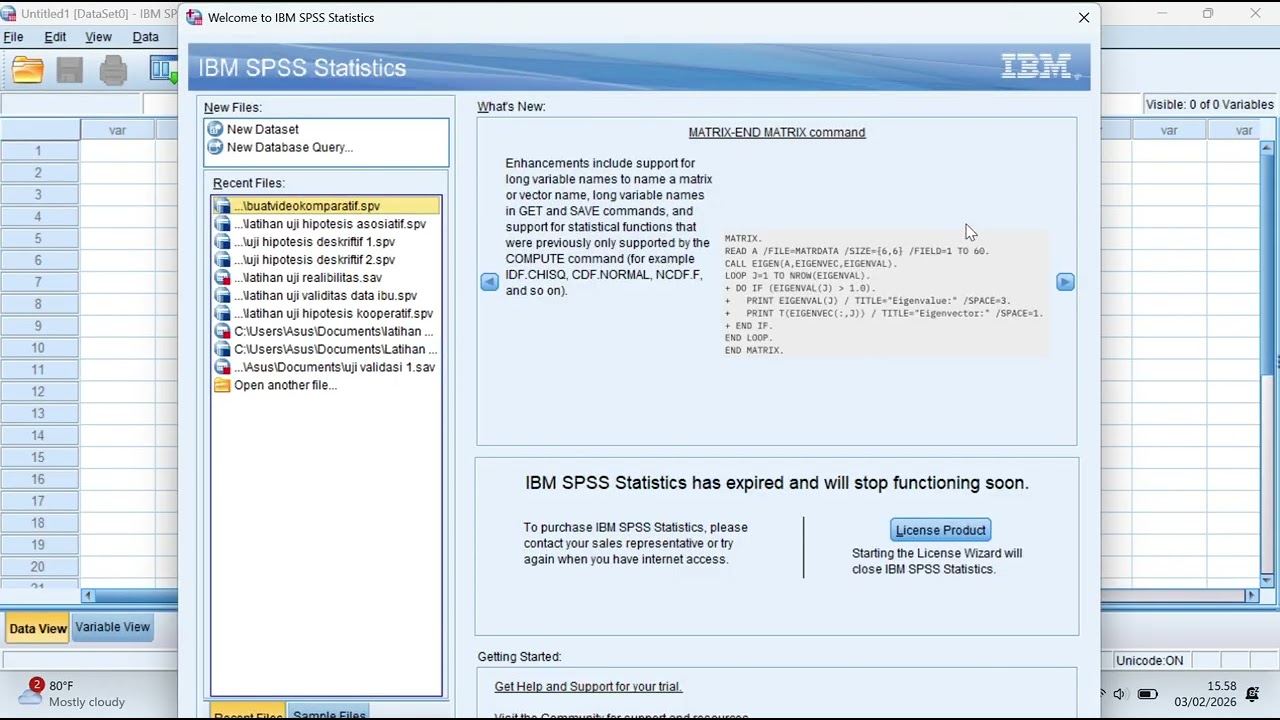Switch to the Variable View tab
The width and height of the screenshot is (1280, 720).
tap(112, 627)
